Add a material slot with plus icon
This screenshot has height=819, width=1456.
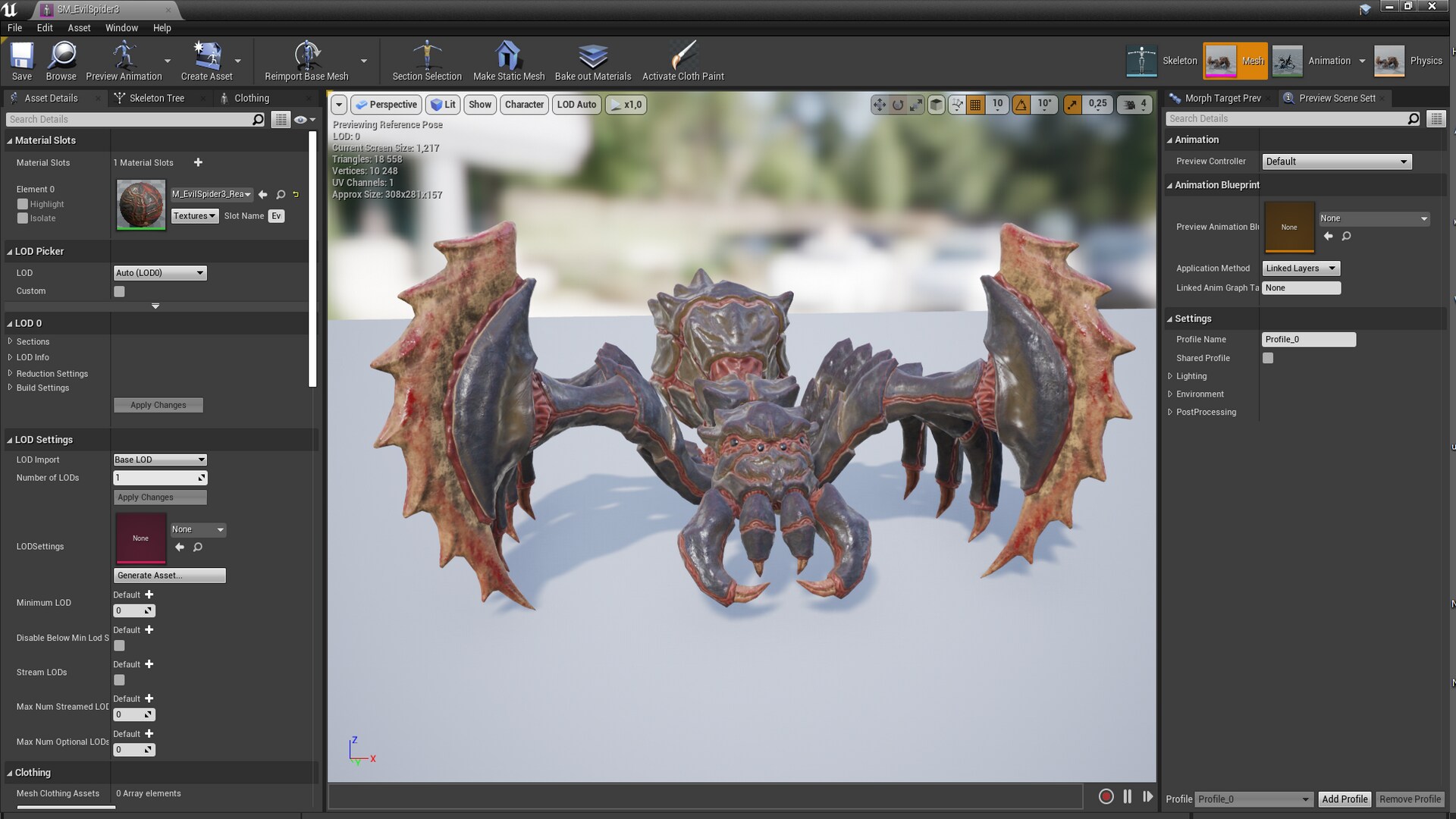coord(198,162)
